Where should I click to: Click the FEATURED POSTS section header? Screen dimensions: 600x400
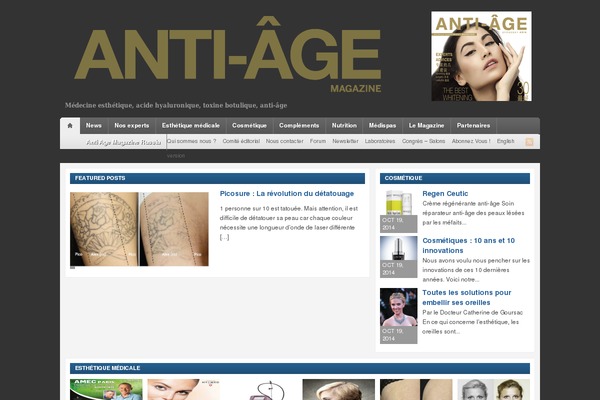217,178
